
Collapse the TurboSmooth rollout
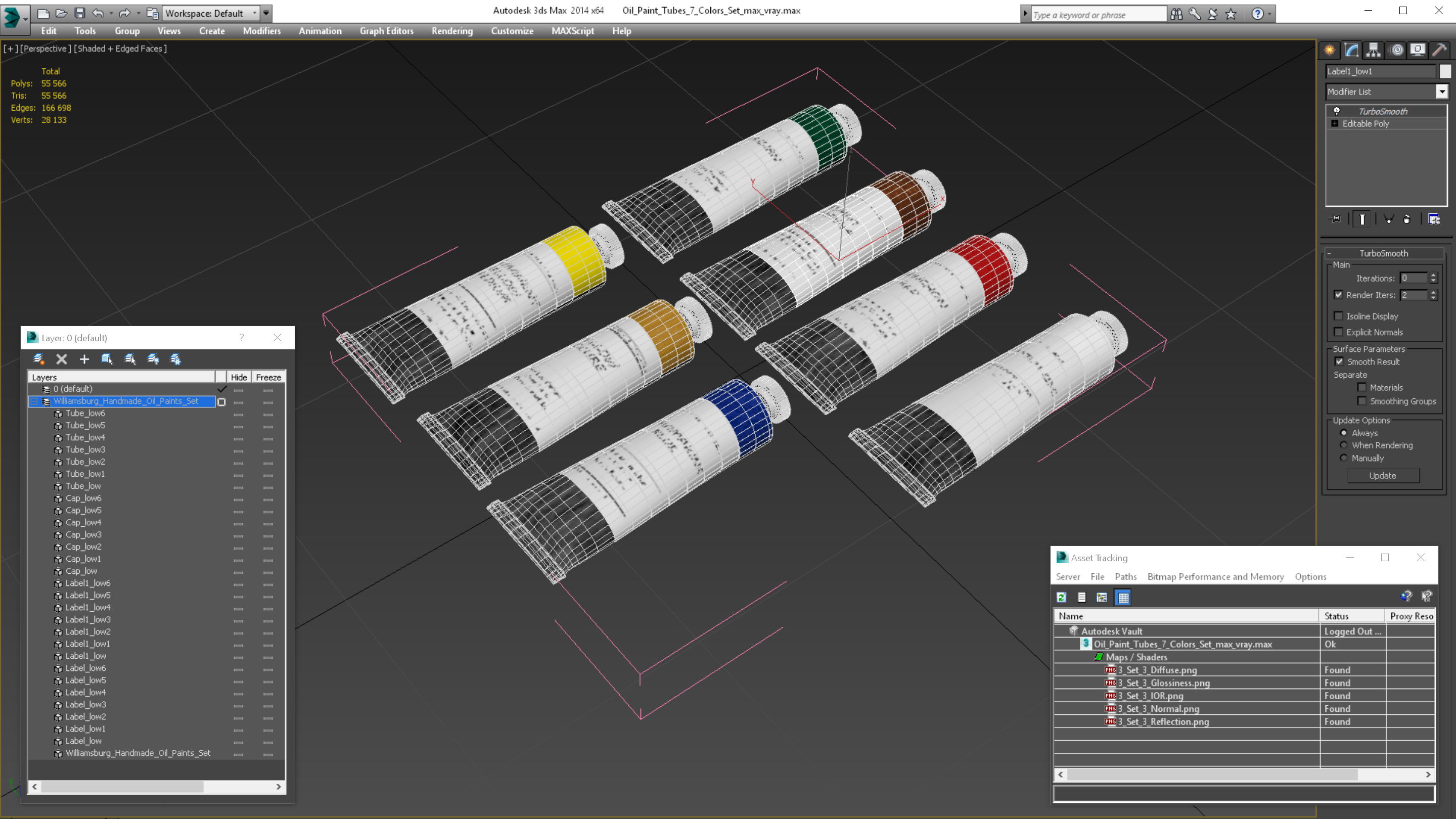pyautogui.click(x=1330, y=253)
